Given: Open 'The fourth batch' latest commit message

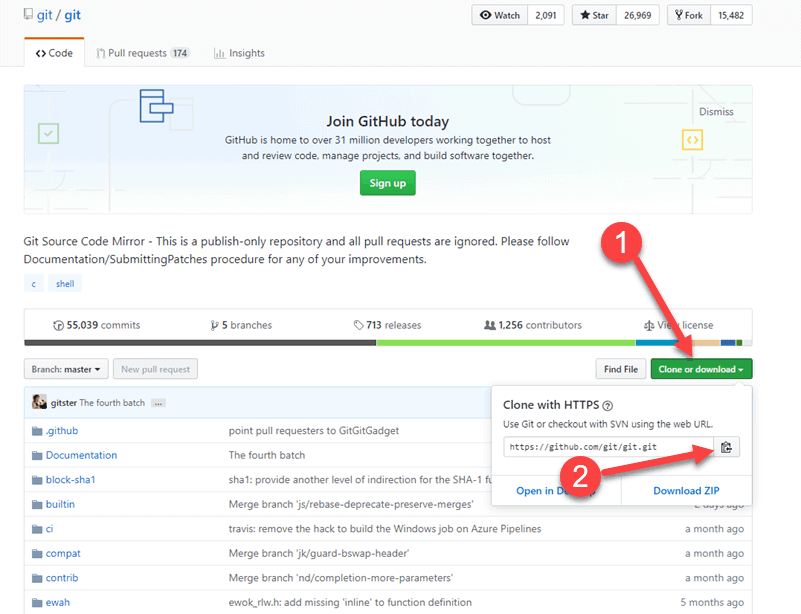Looking at the screenshot, I should point(112,403).
